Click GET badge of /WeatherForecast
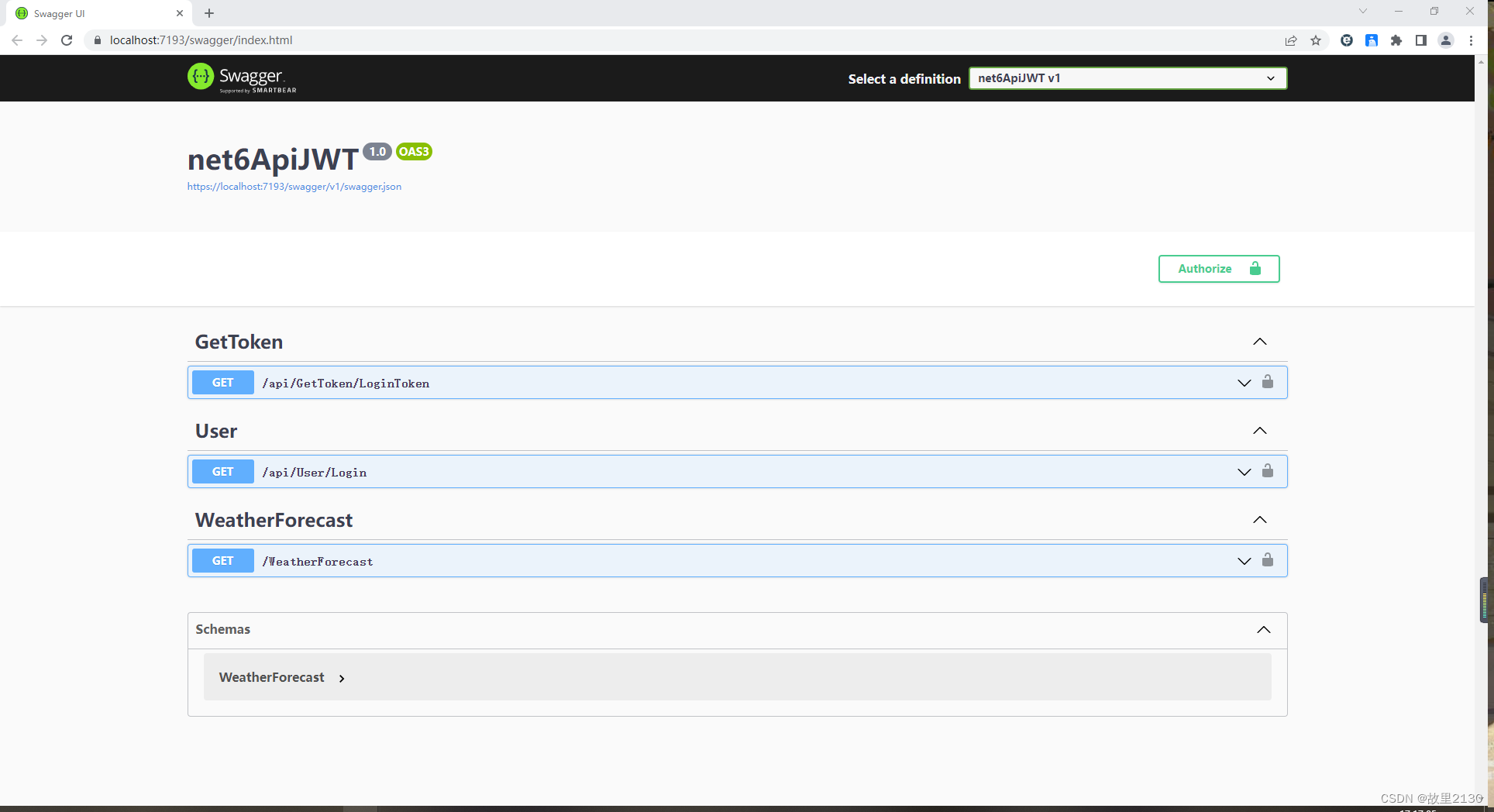Viewport: 1494px width, 812px height. 222,561
